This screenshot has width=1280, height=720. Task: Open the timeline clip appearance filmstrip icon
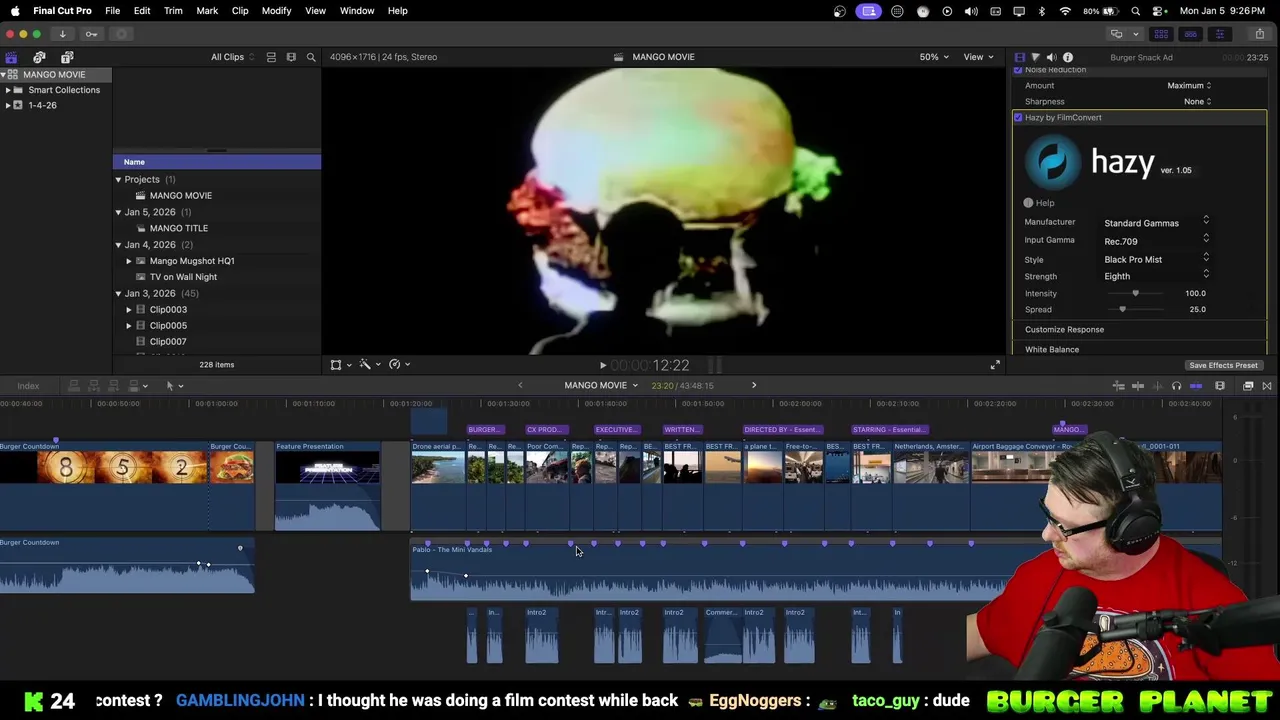tap(1219, 386)
